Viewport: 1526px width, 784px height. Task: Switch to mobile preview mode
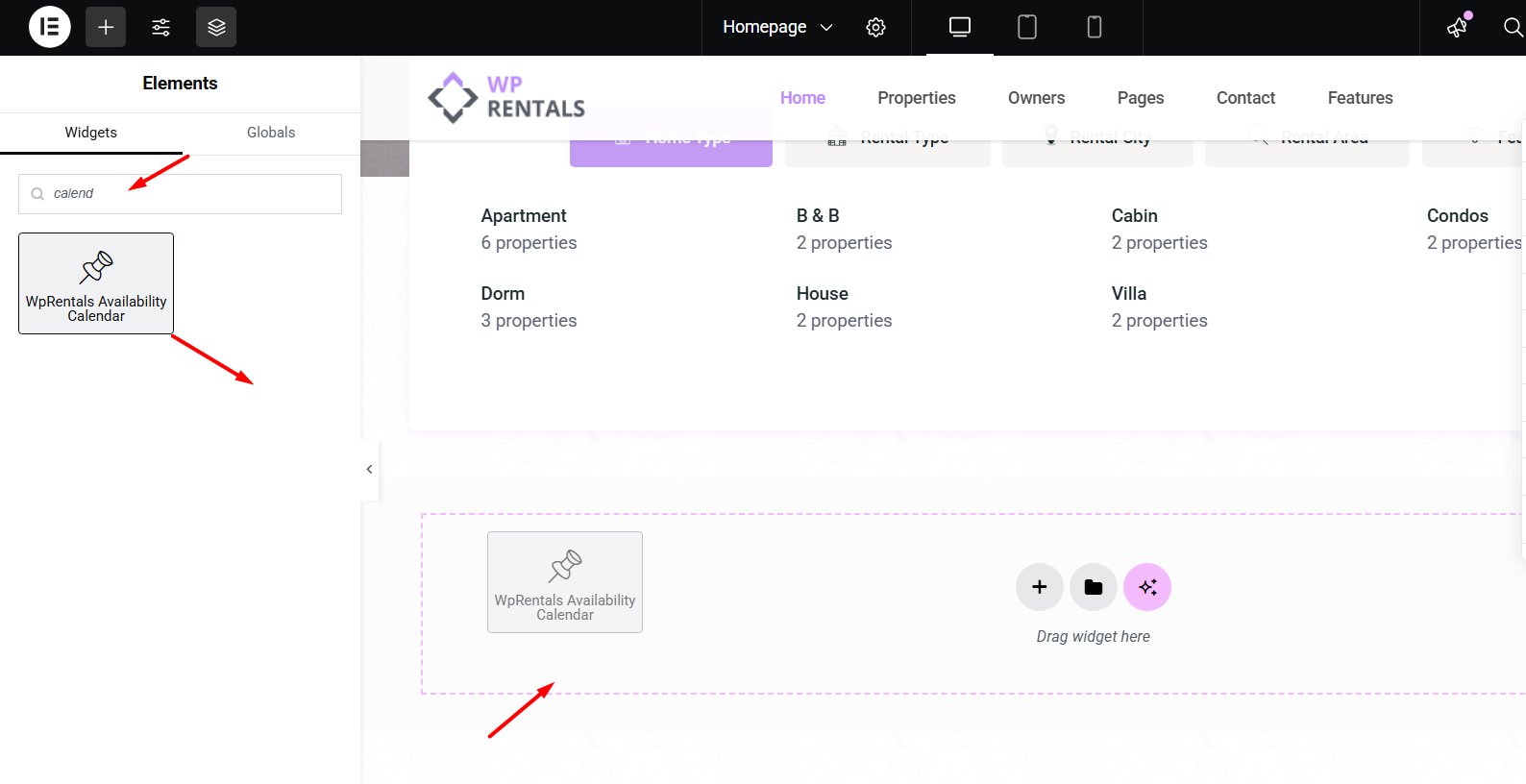click(x=1094, y=27)
